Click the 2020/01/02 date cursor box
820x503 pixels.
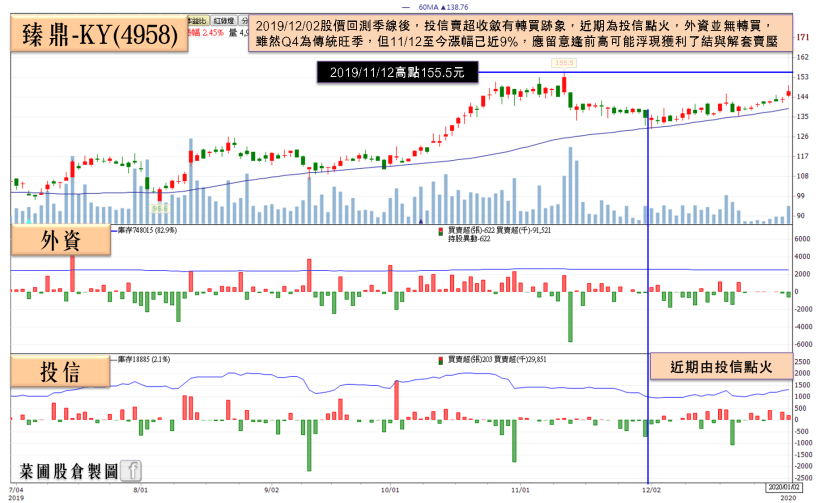tap(784, 487)
